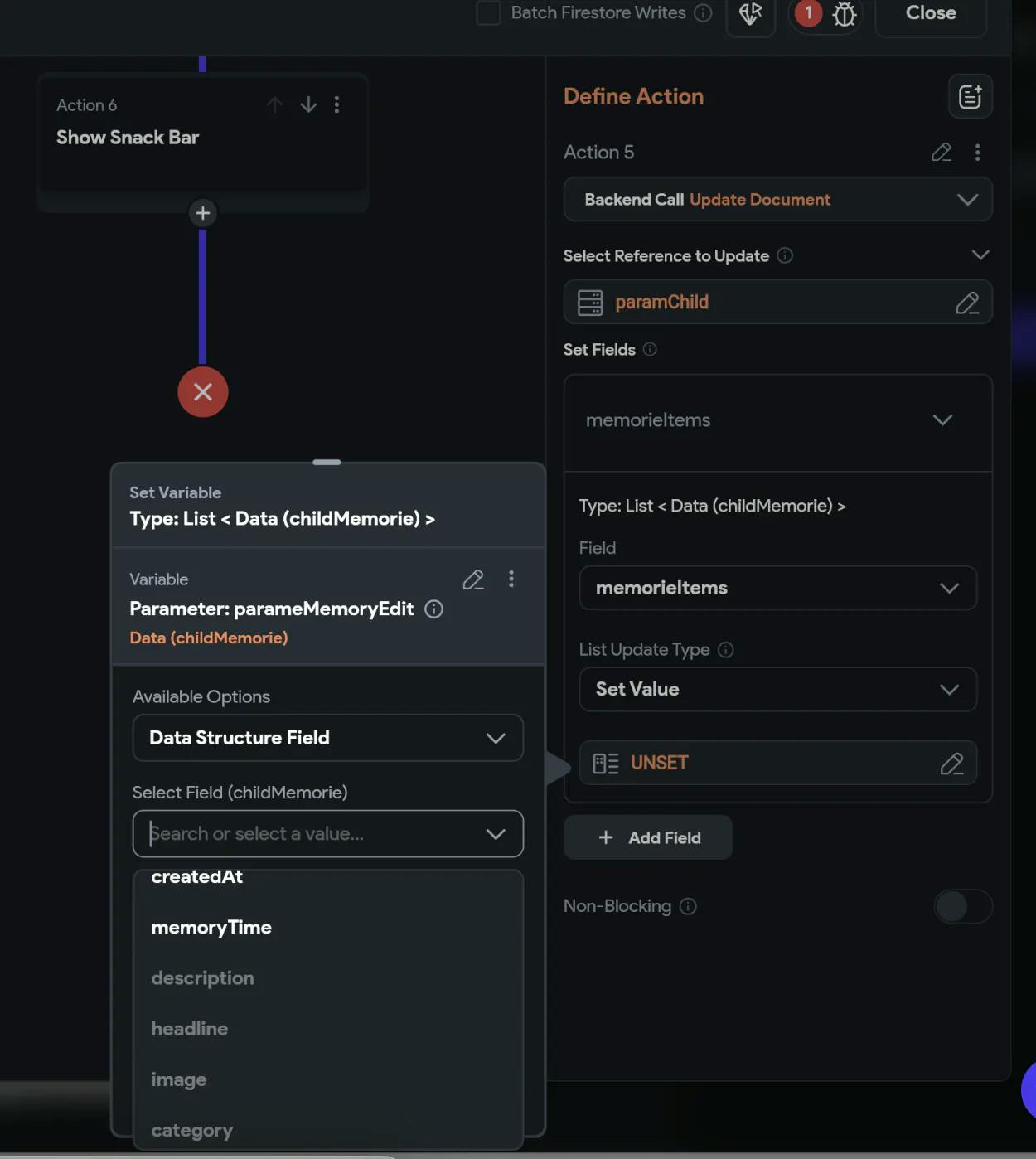Show Non-Blocking info tooltip
The height and width of the screenshot is (1159, 1036).
[x=688, y=906]
